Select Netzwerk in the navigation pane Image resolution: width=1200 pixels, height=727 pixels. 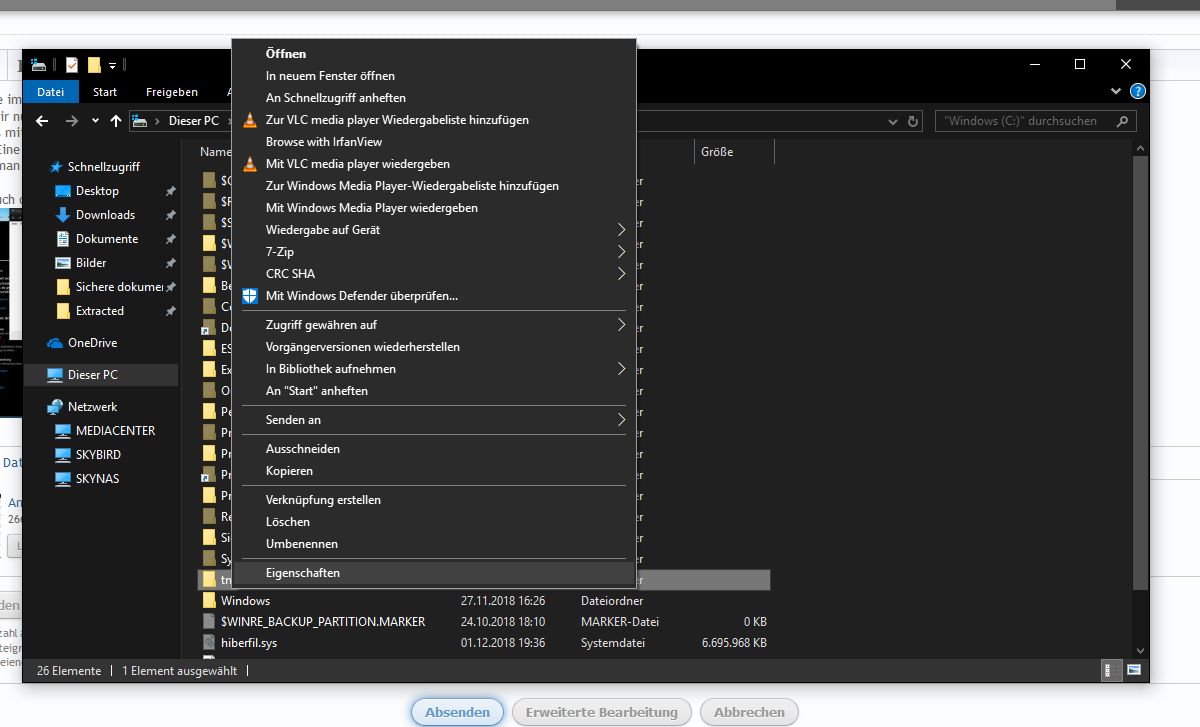[92, 407]
